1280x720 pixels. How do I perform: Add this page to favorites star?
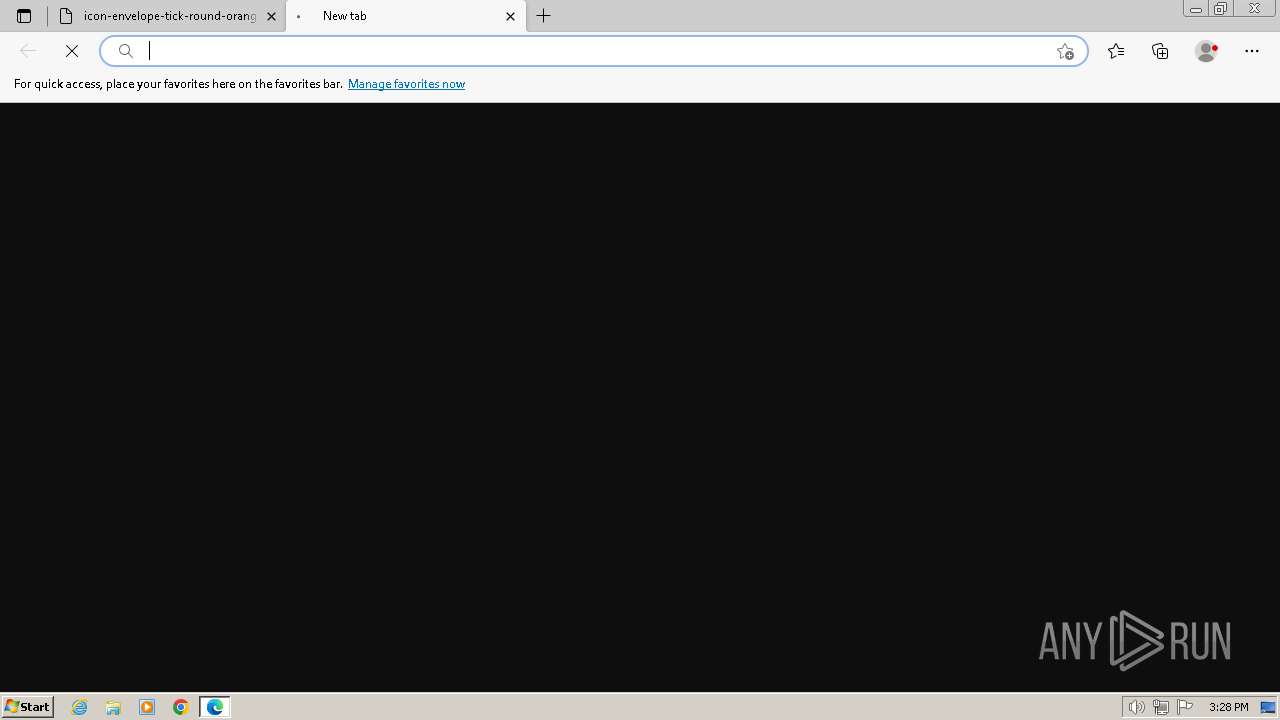point(1065,51)
